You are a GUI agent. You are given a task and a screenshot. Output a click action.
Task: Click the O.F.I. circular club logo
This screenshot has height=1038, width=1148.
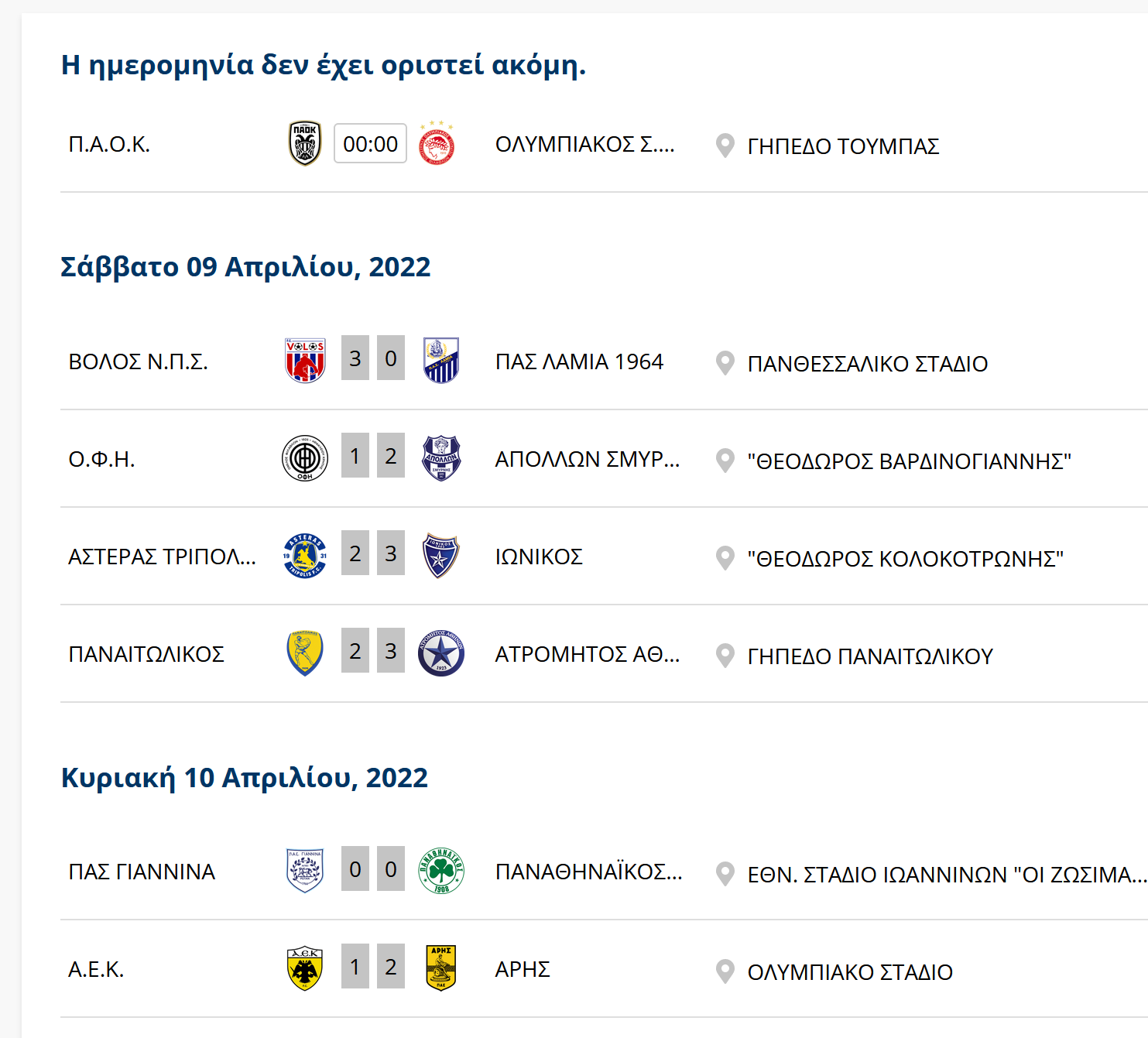coord(305,457)
